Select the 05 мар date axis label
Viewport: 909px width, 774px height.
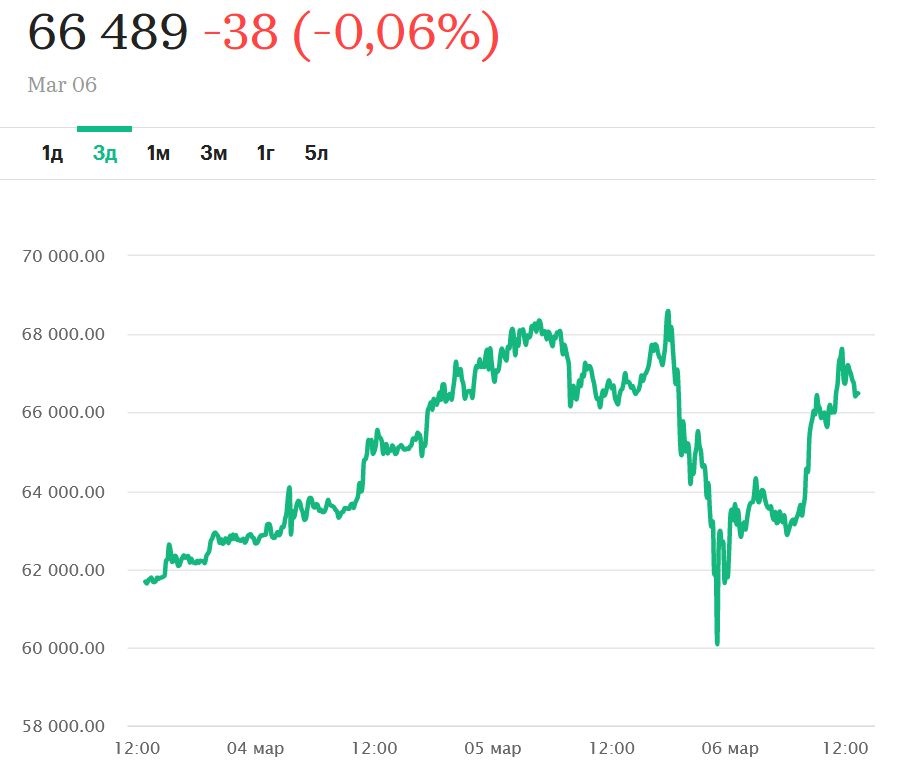[x=494, y=749]
